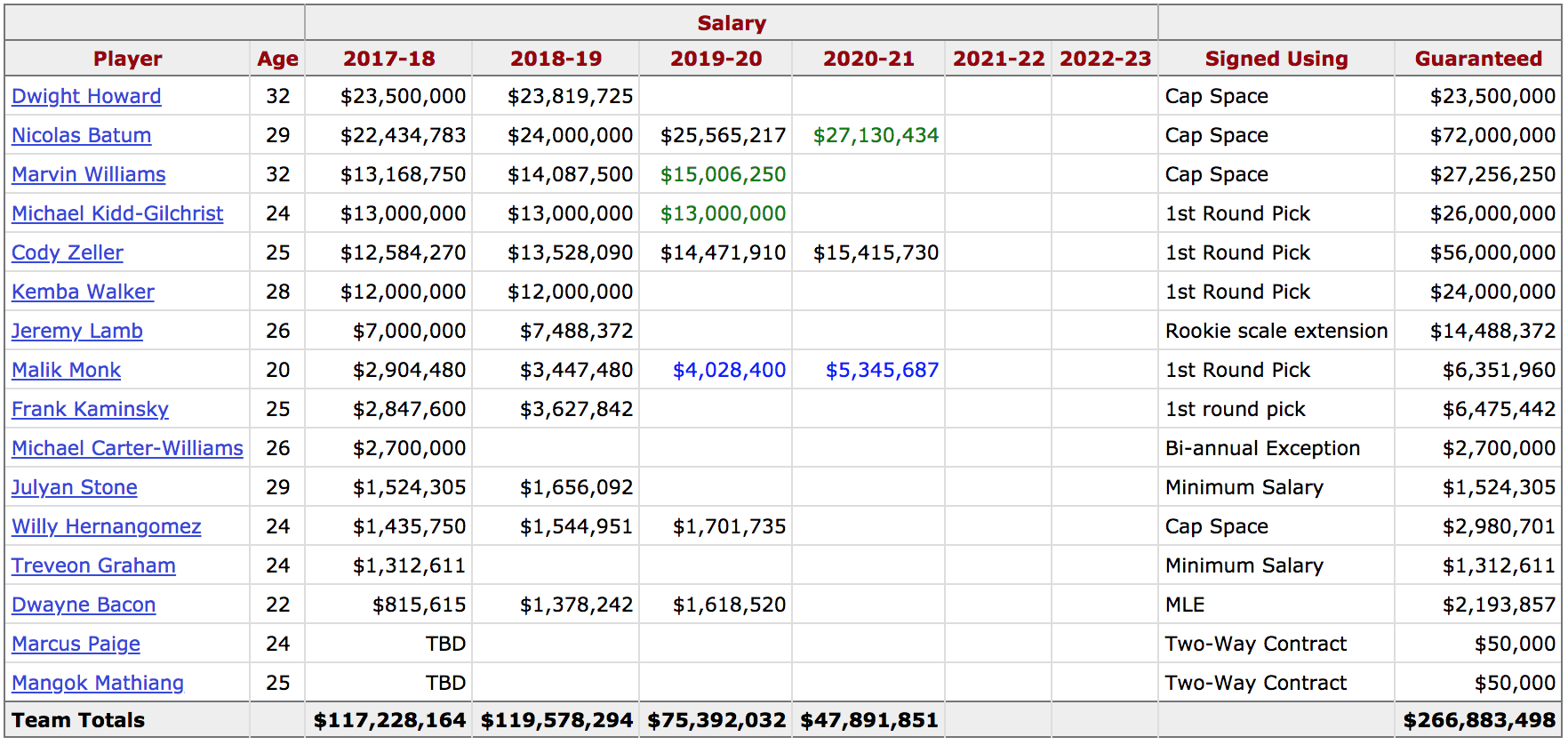Click the Guaranteed column header
Viewport: 1568px width, 745px height.
1478,59
